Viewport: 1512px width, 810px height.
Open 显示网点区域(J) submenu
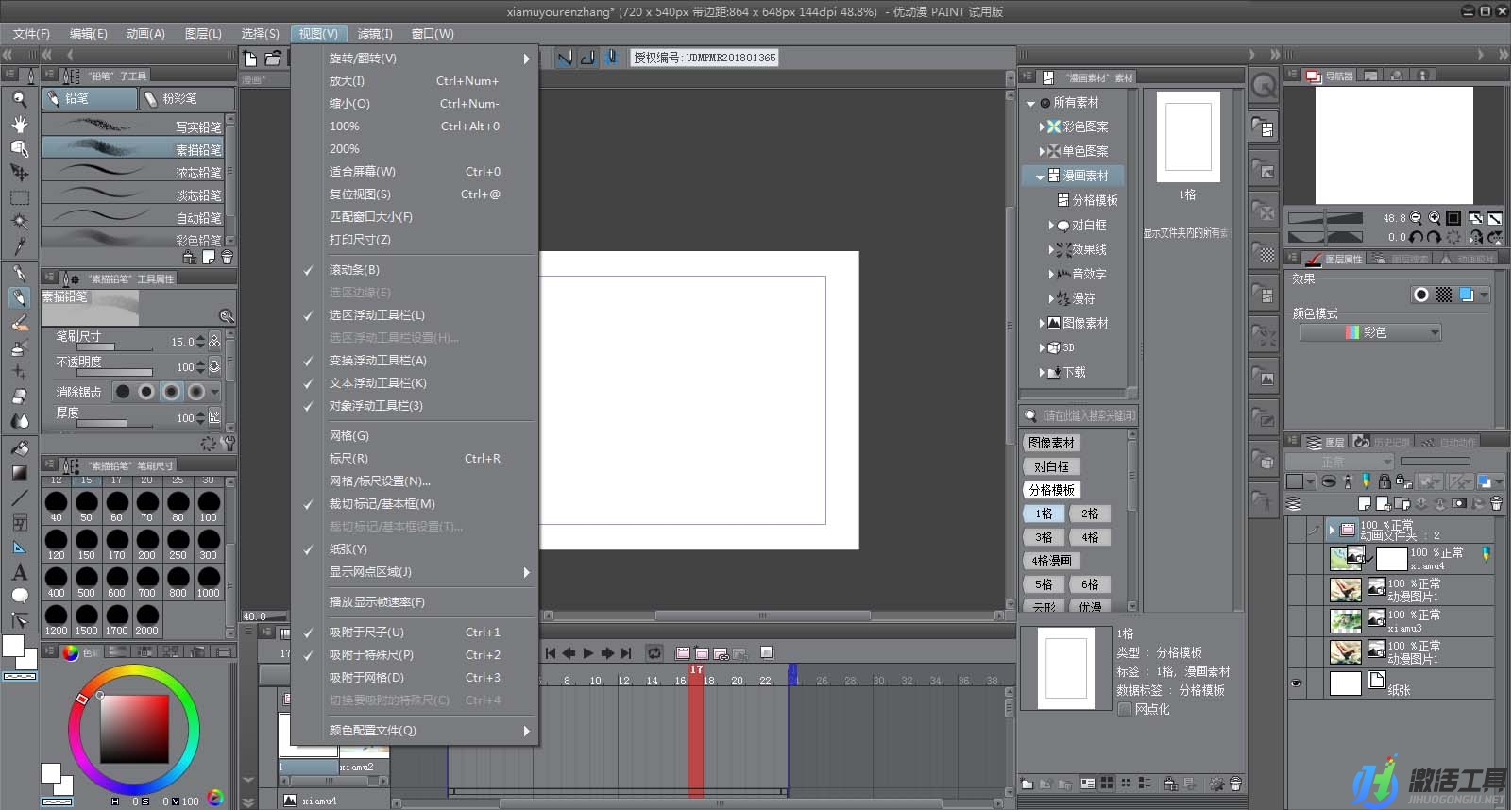[416, 572]
